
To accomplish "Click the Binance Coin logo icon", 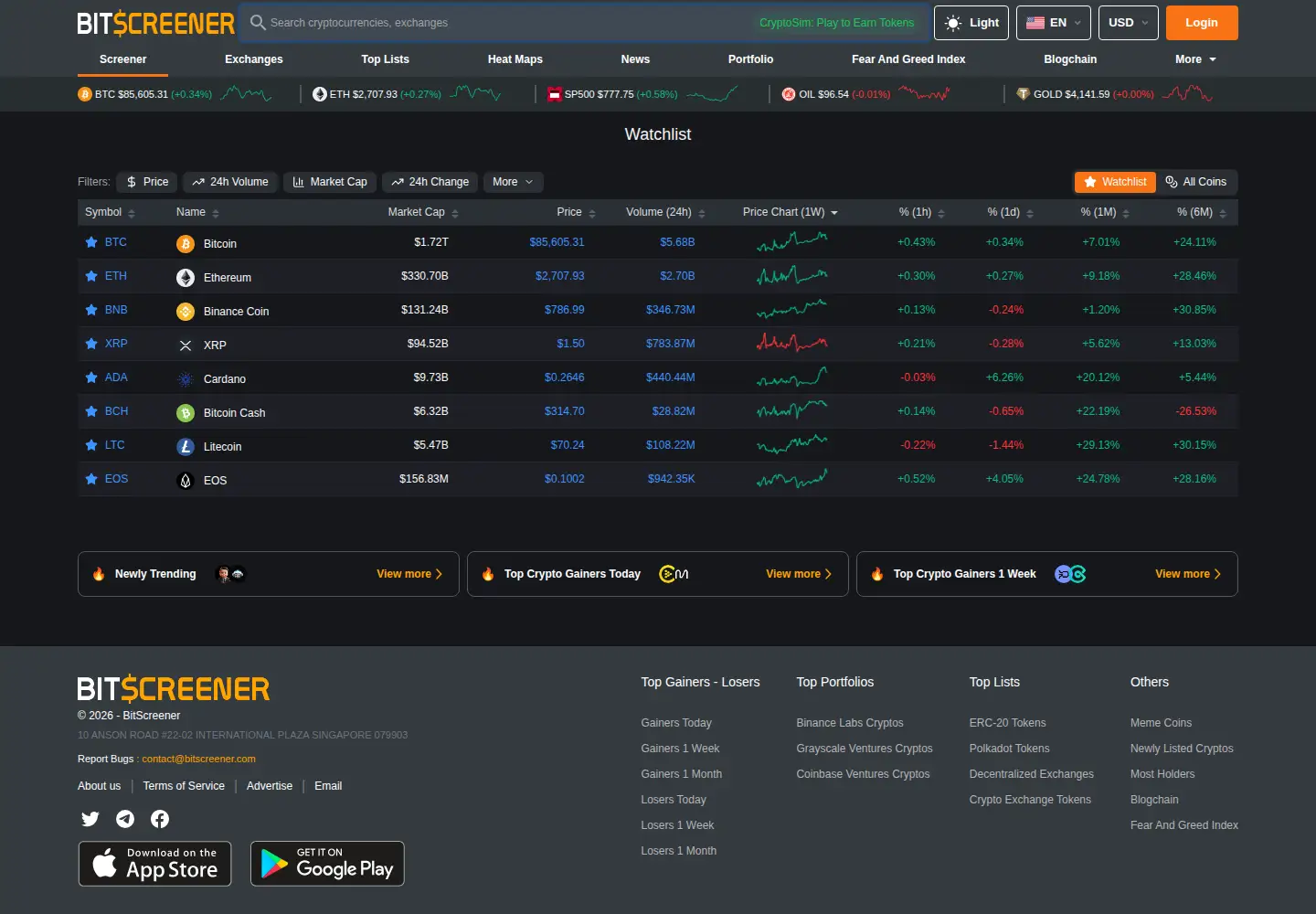I will click(x=186, y=312).
